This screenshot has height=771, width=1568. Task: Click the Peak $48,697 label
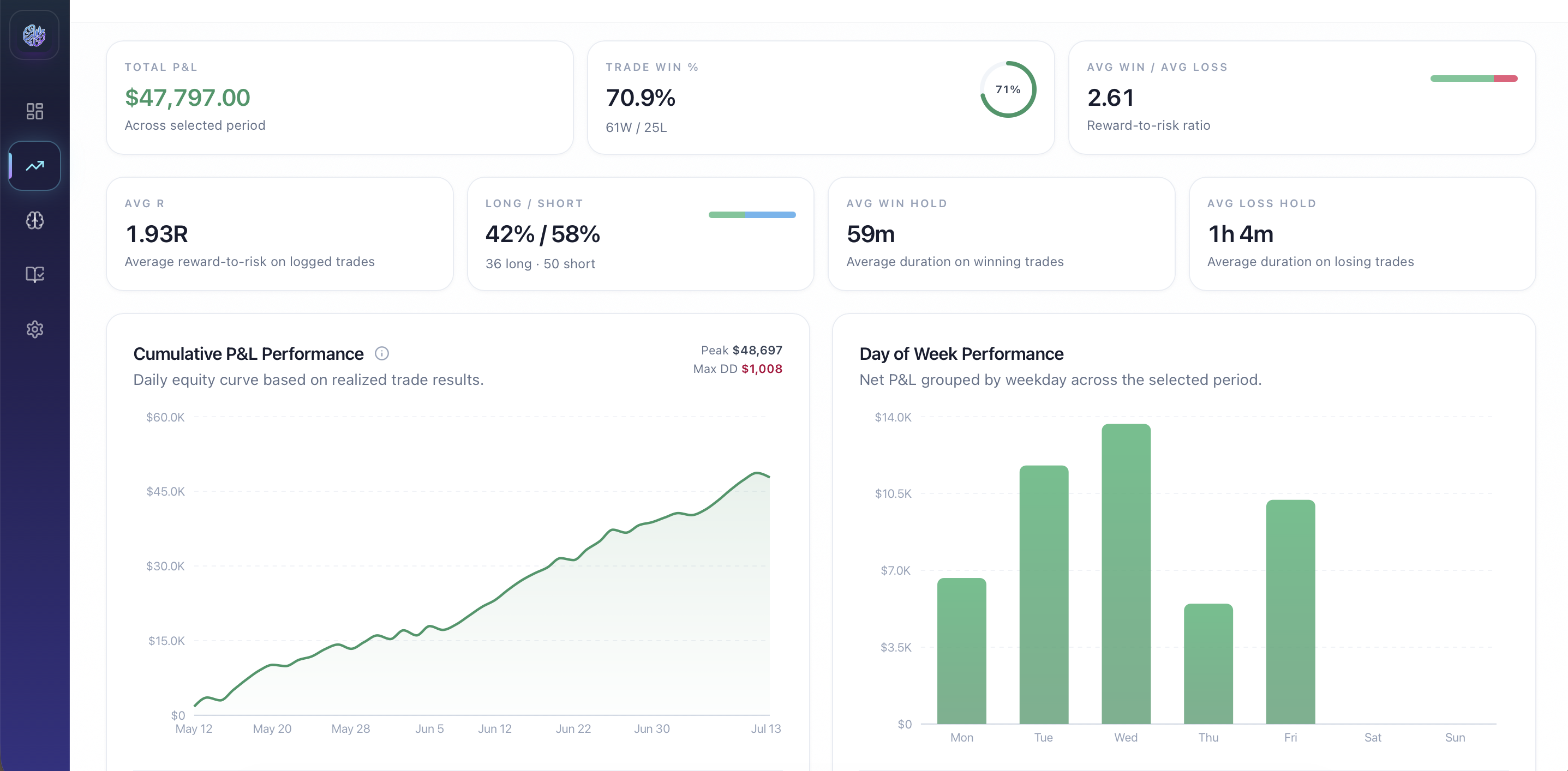741,350
